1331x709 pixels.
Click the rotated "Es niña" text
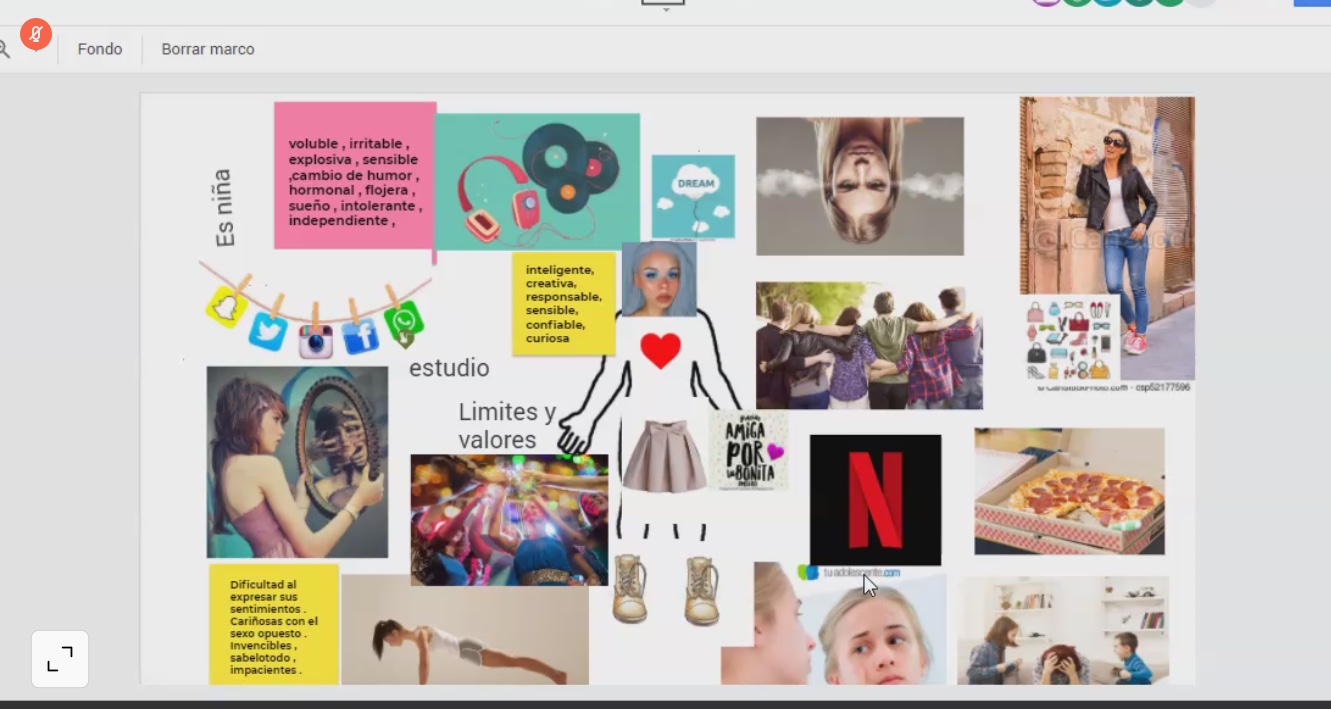coord(224,207)
